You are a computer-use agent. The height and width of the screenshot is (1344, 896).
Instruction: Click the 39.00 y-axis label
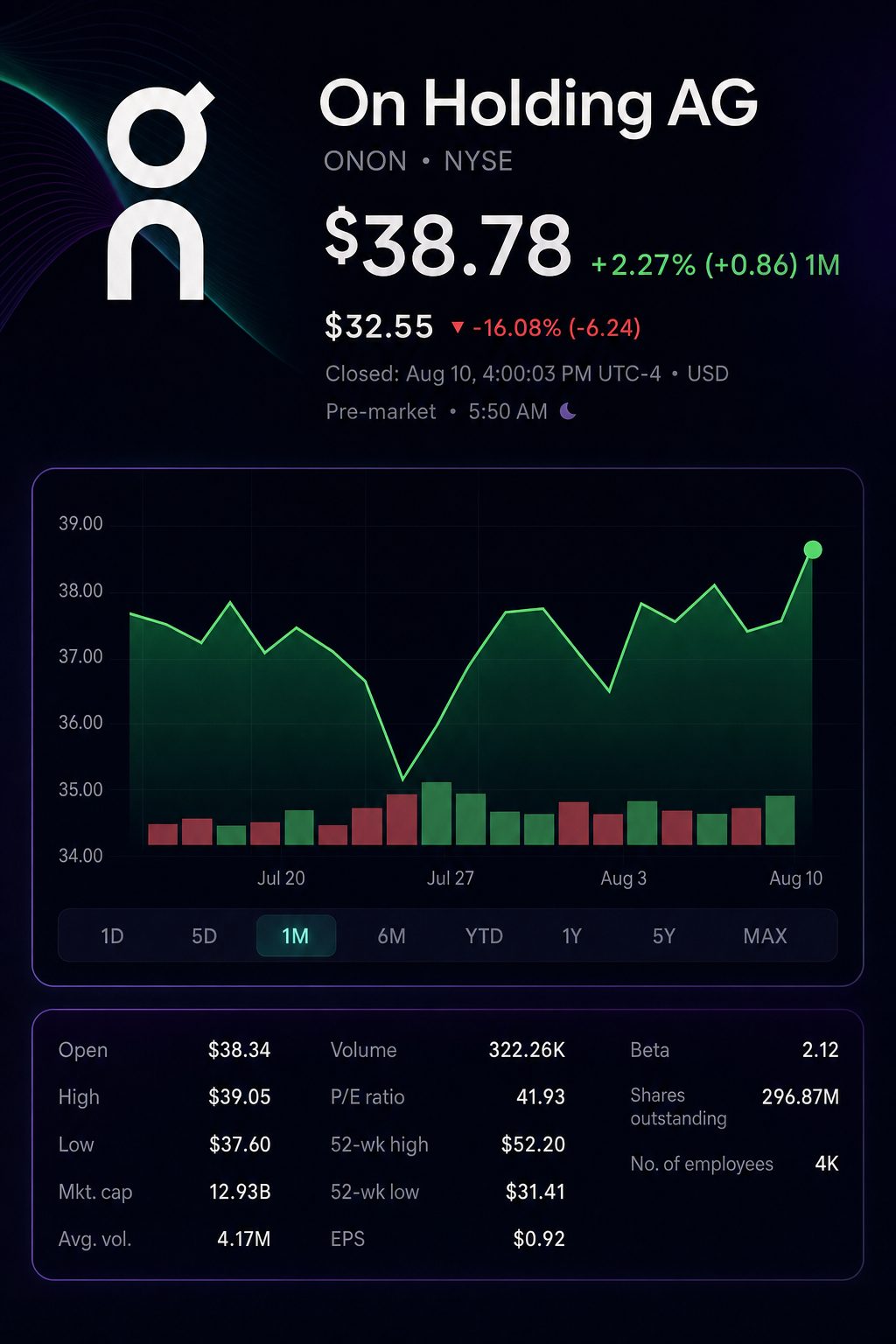tap(80, 524)
